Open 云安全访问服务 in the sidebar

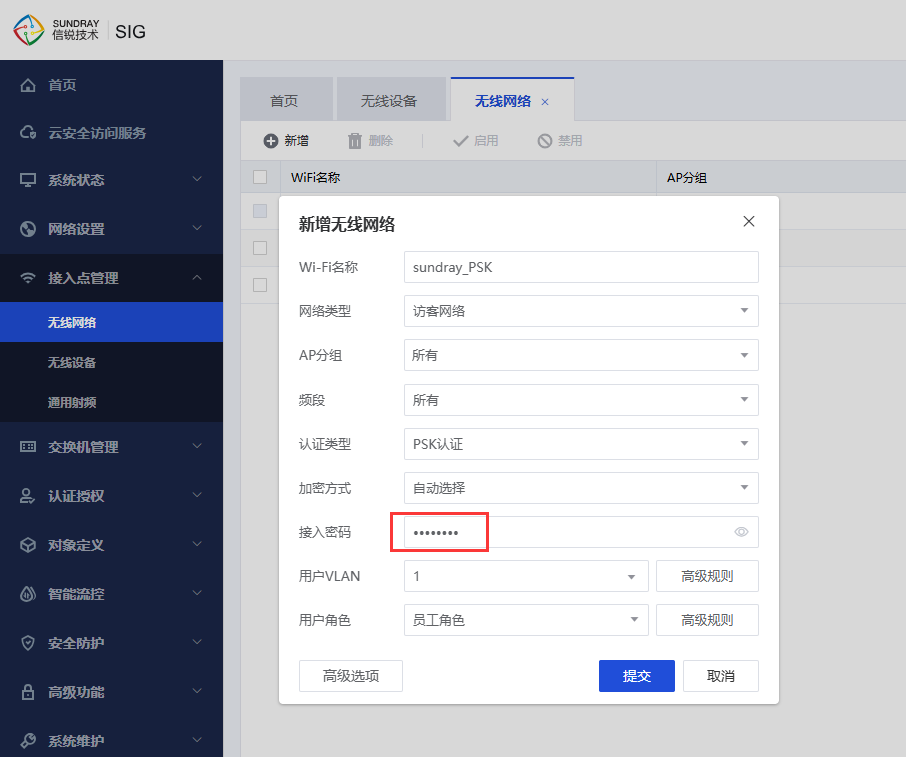point(112,133)
